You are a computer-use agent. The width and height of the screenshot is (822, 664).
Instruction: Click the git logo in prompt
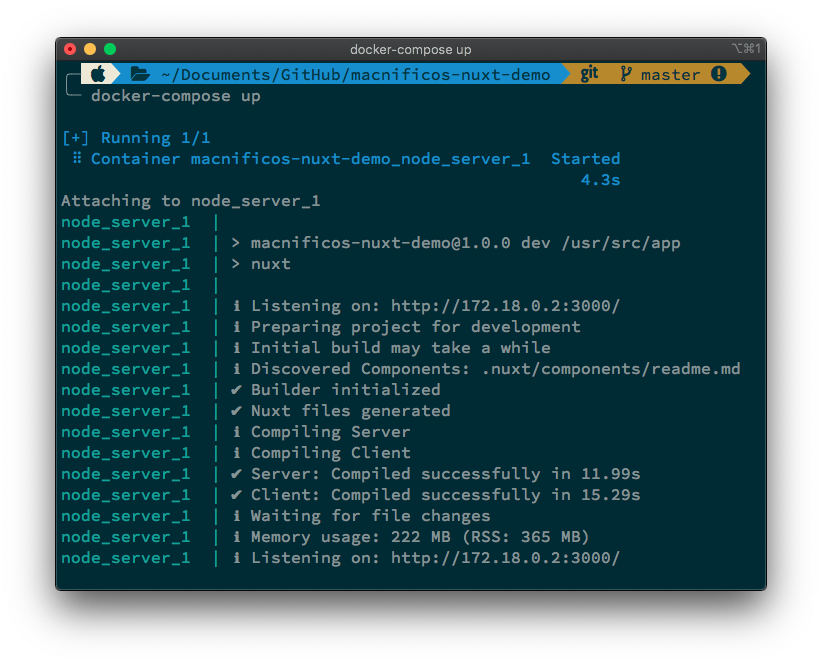point(589,74)
